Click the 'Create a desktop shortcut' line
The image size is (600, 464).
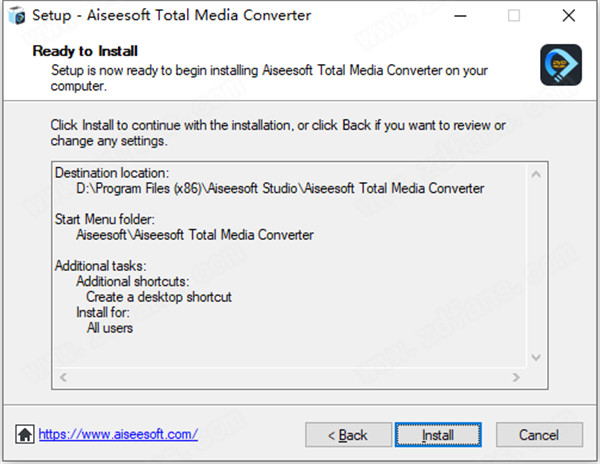159,297
